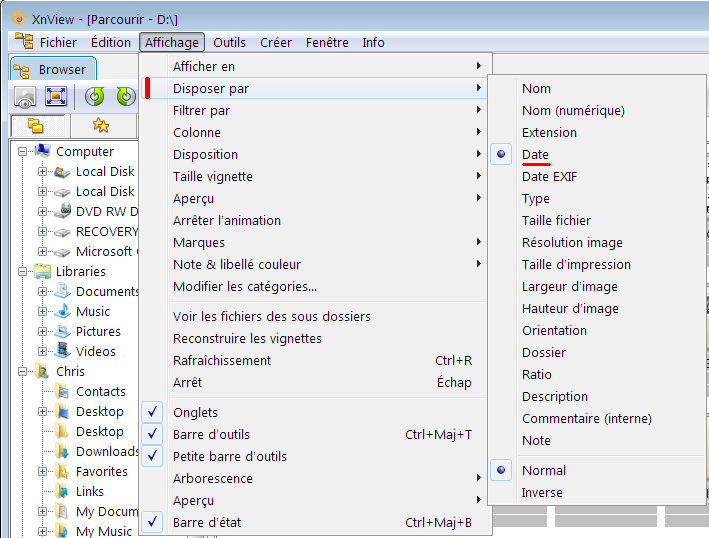Collapse the Libraries tree node
The image size is (709, 538).
[22, 271]
